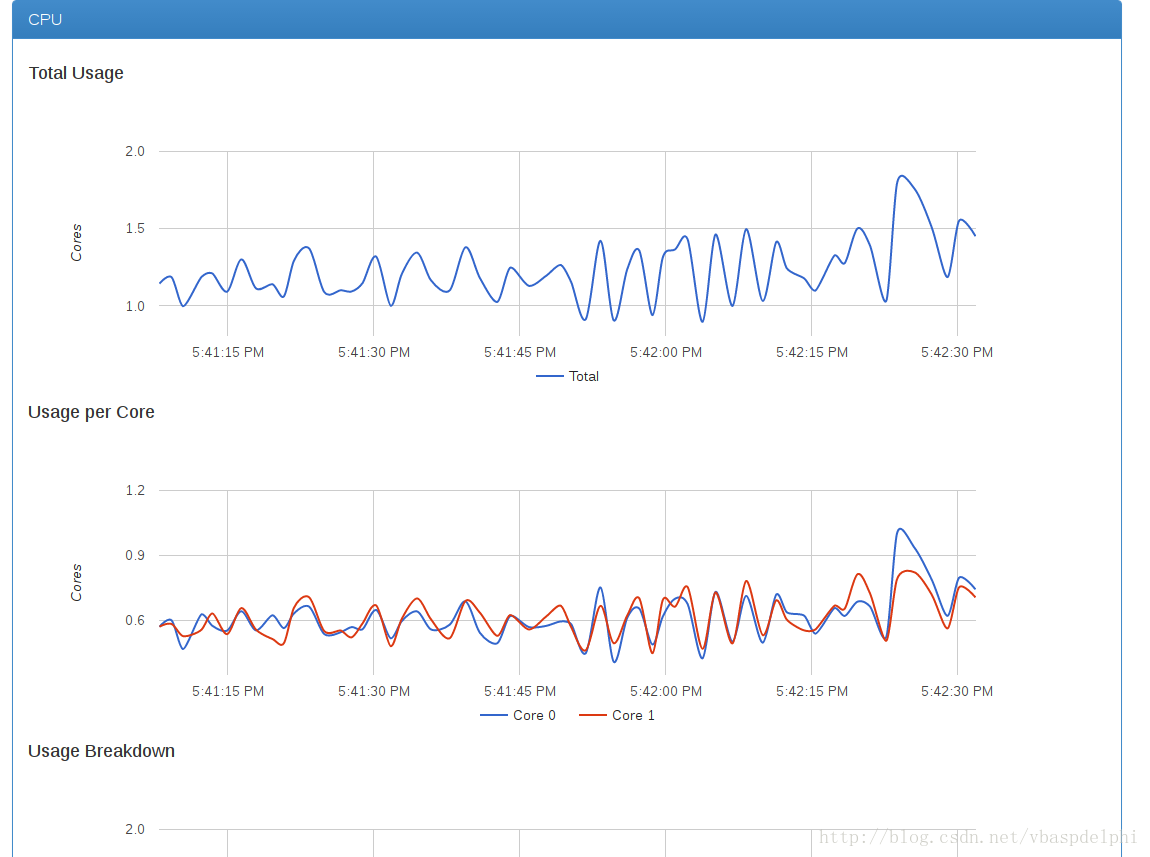Click the CPU panel header
The image size is (1150, 857).
coord(566,19)
